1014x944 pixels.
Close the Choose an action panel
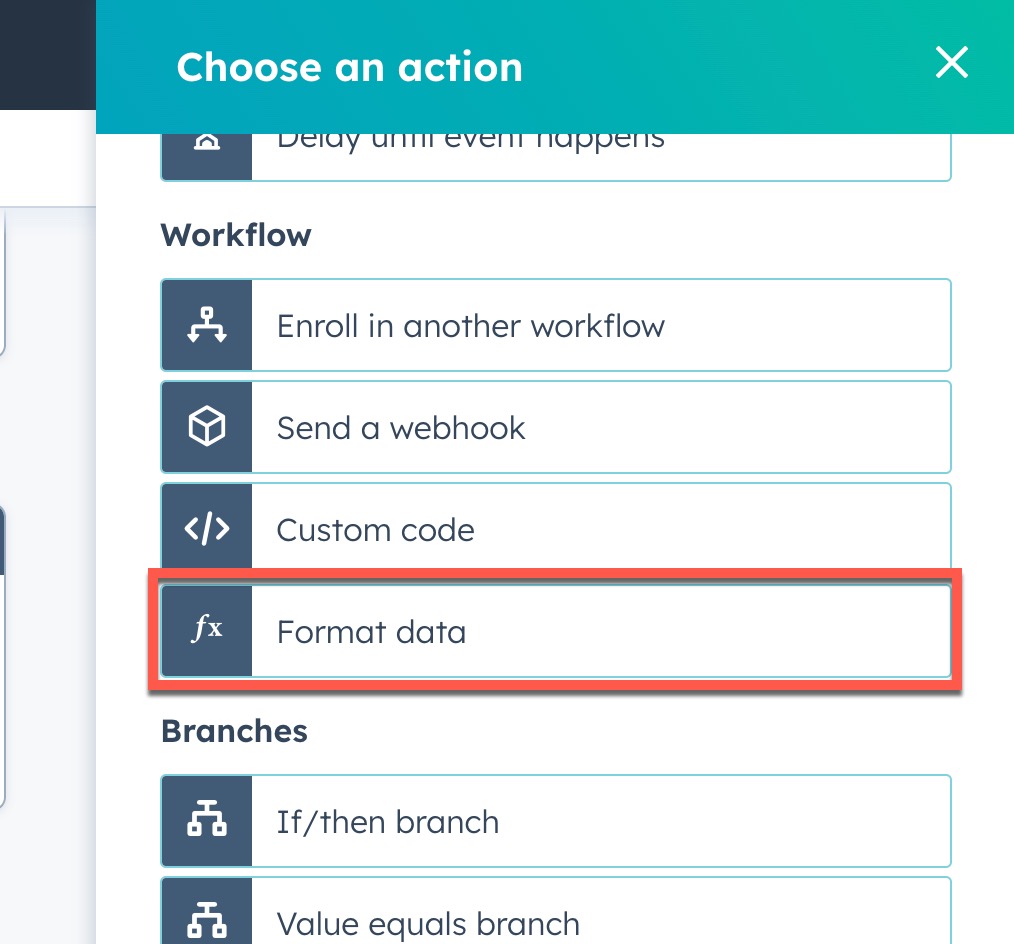click(x=951, y=63)
